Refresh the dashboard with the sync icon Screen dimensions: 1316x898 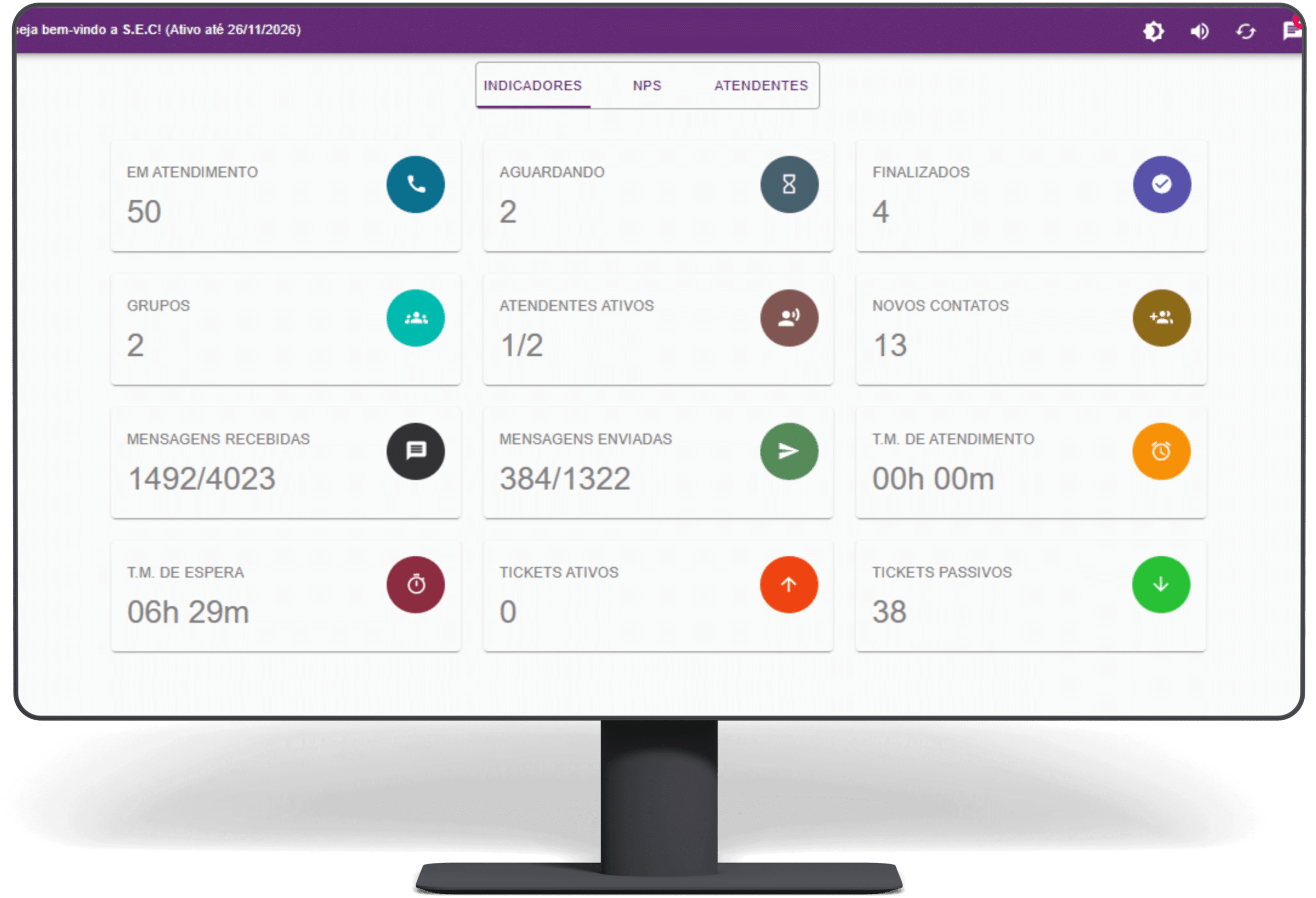point(1245,31)
